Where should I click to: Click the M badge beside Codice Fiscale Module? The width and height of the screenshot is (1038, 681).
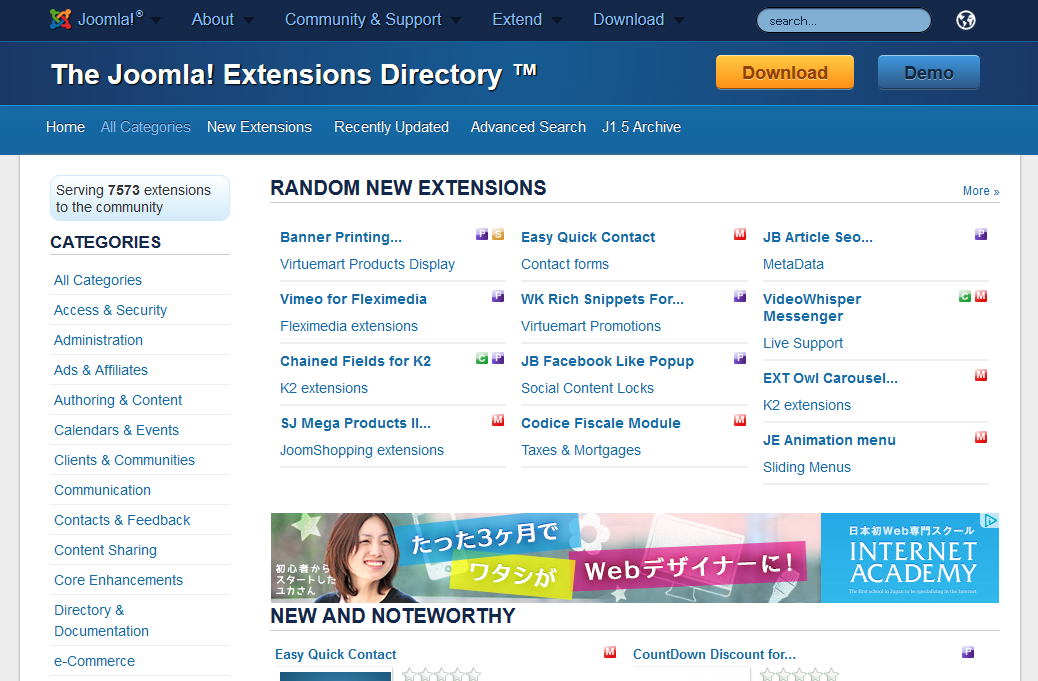[x=740, y=420]
